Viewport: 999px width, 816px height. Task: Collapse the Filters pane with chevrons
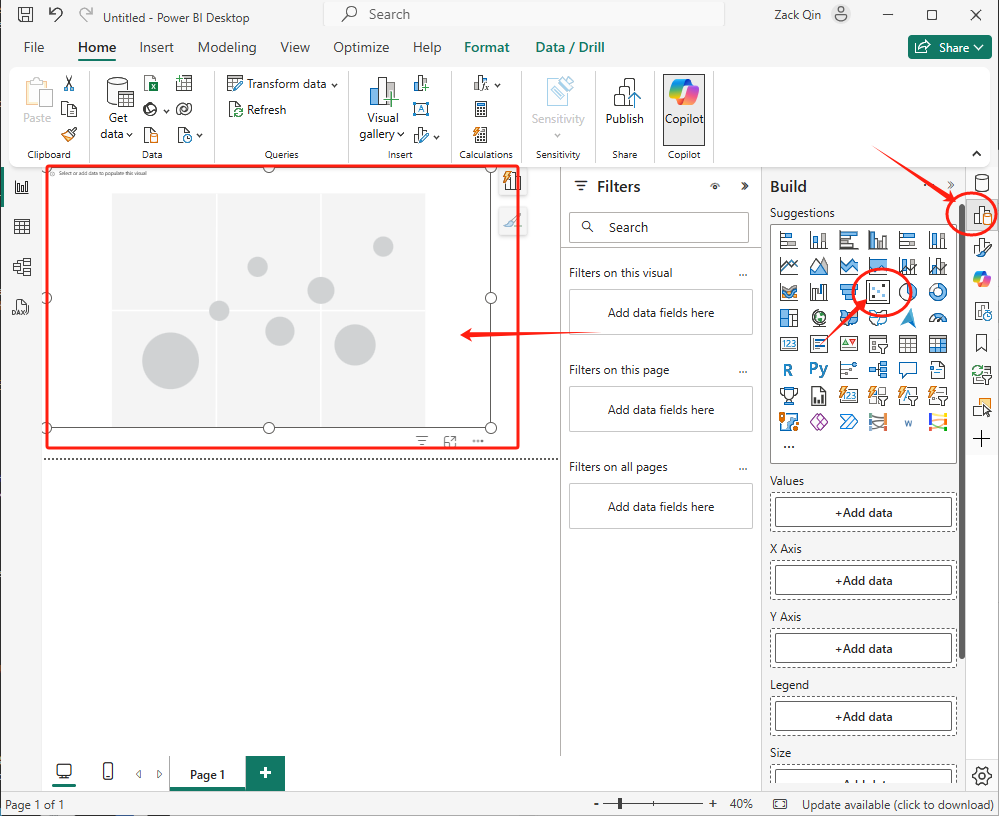744,187
